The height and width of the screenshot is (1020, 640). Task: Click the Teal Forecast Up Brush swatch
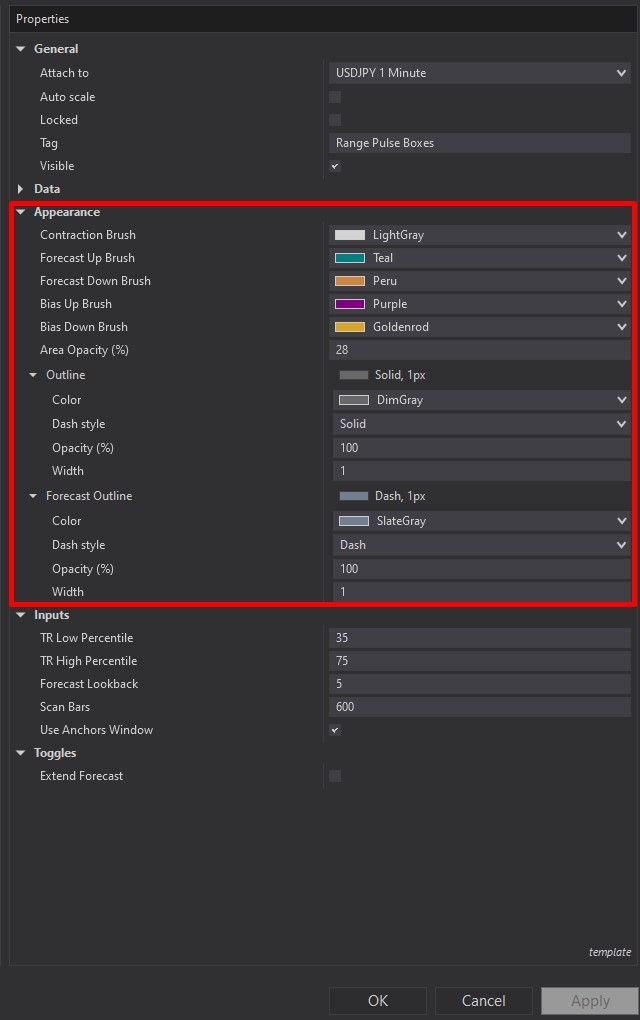(350, 258)
